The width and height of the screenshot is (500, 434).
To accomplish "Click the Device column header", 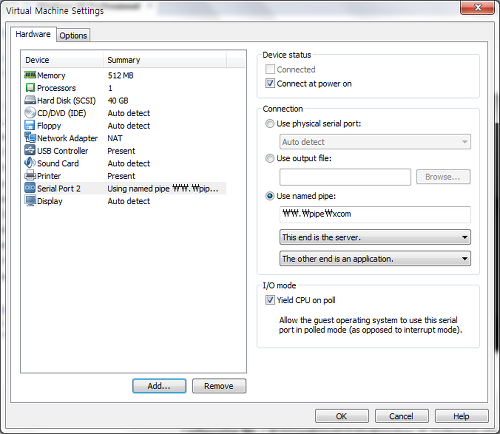I will [x=63, y=60].
